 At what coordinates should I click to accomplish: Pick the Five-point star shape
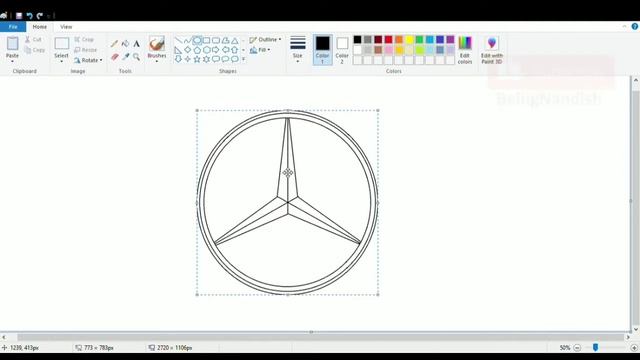click(197, 59)
